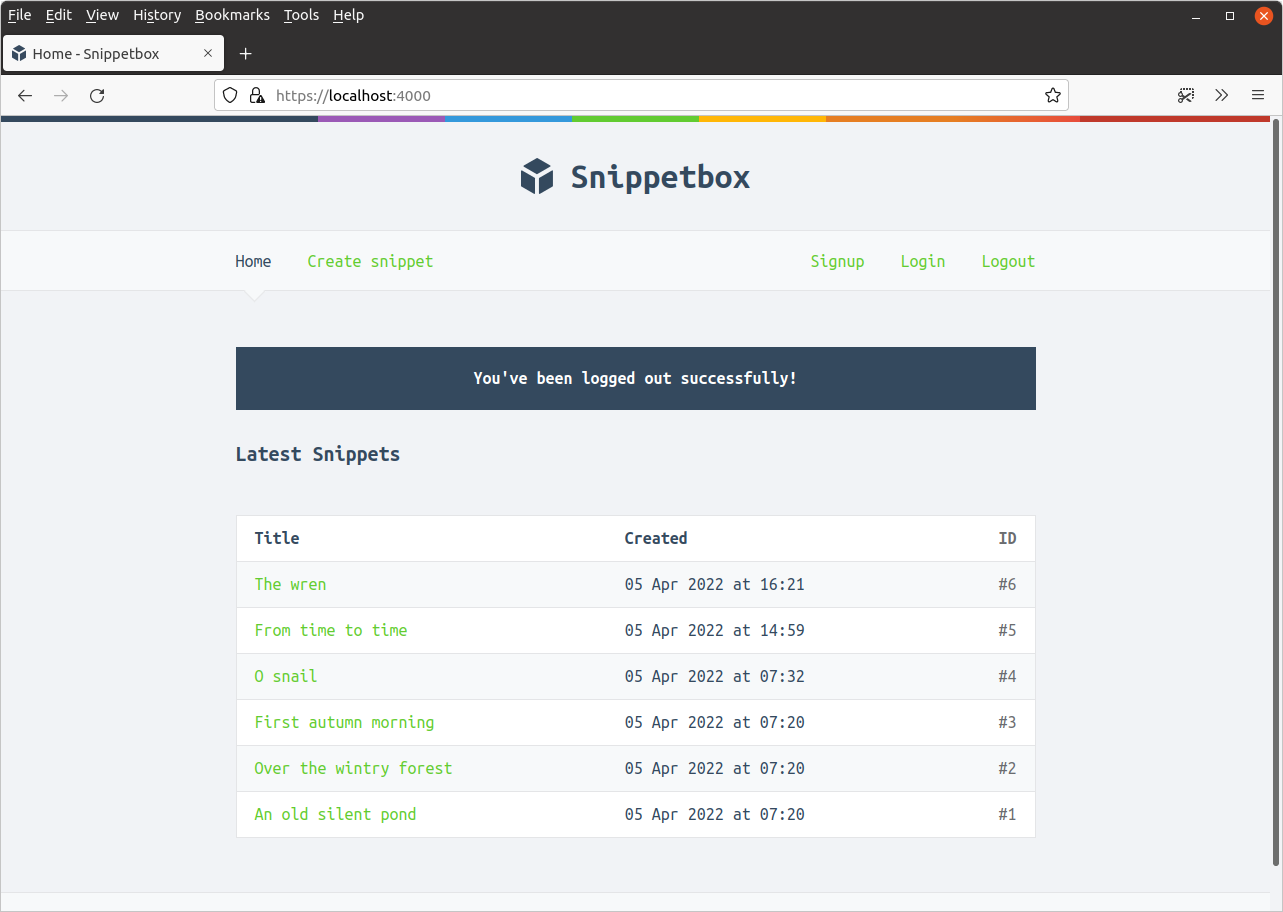Go to the Signup page
The width and height of the screenshot is (1283, 912).
(x=837, y=261)
